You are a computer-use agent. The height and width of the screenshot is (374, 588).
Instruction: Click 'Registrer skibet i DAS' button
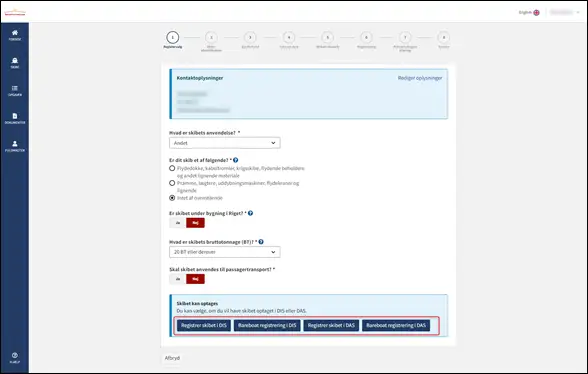(331, 325)
